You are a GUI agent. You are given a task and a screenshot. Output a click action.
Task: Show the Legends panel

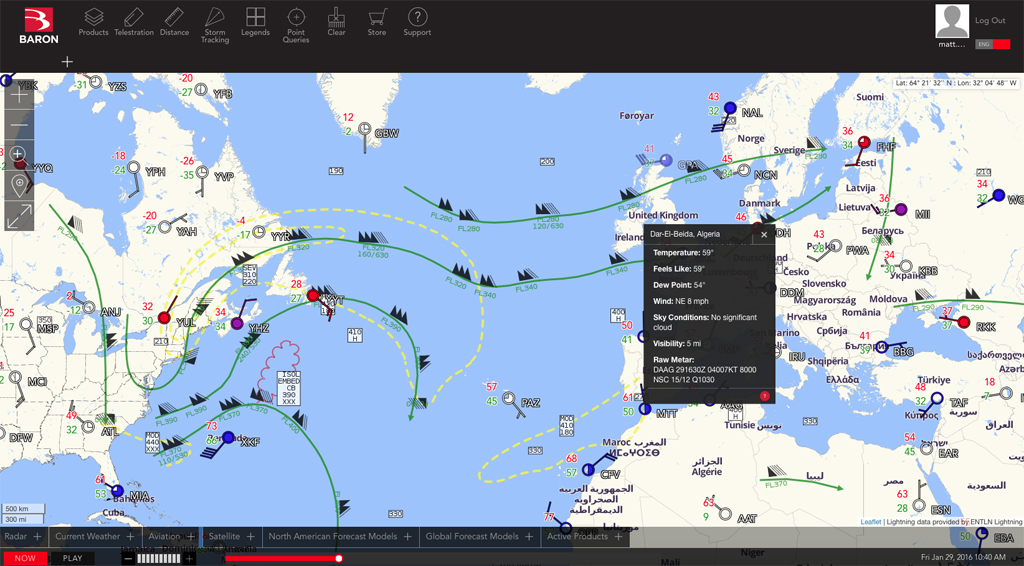[x=255, y=22]
